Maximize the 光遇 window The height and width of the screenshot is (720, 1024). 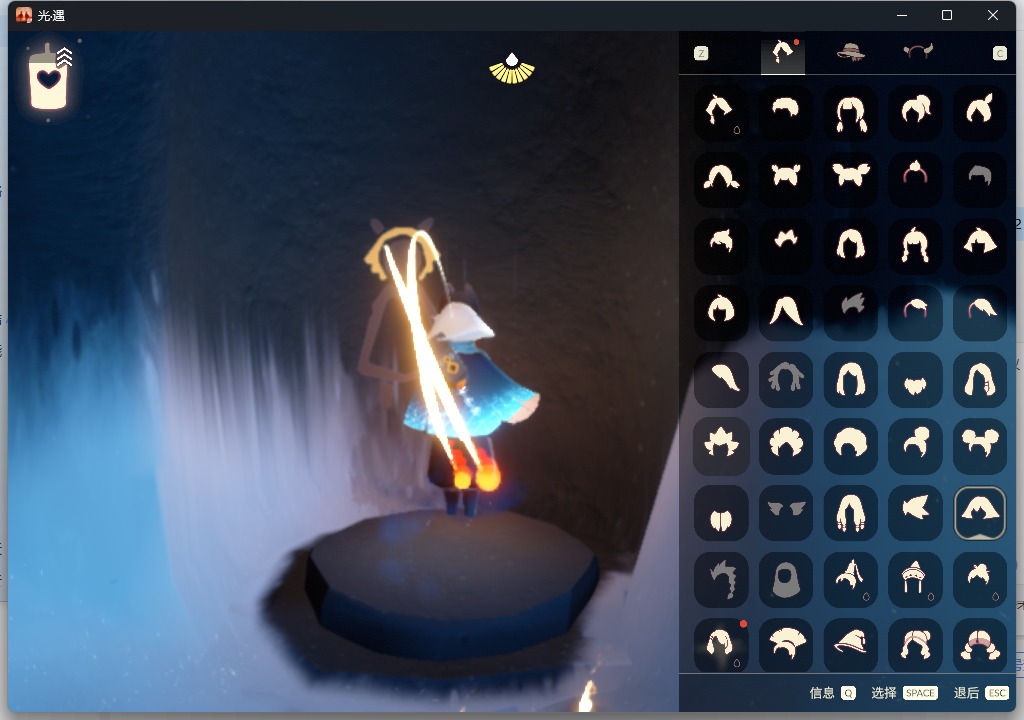(x=946, y=15)
